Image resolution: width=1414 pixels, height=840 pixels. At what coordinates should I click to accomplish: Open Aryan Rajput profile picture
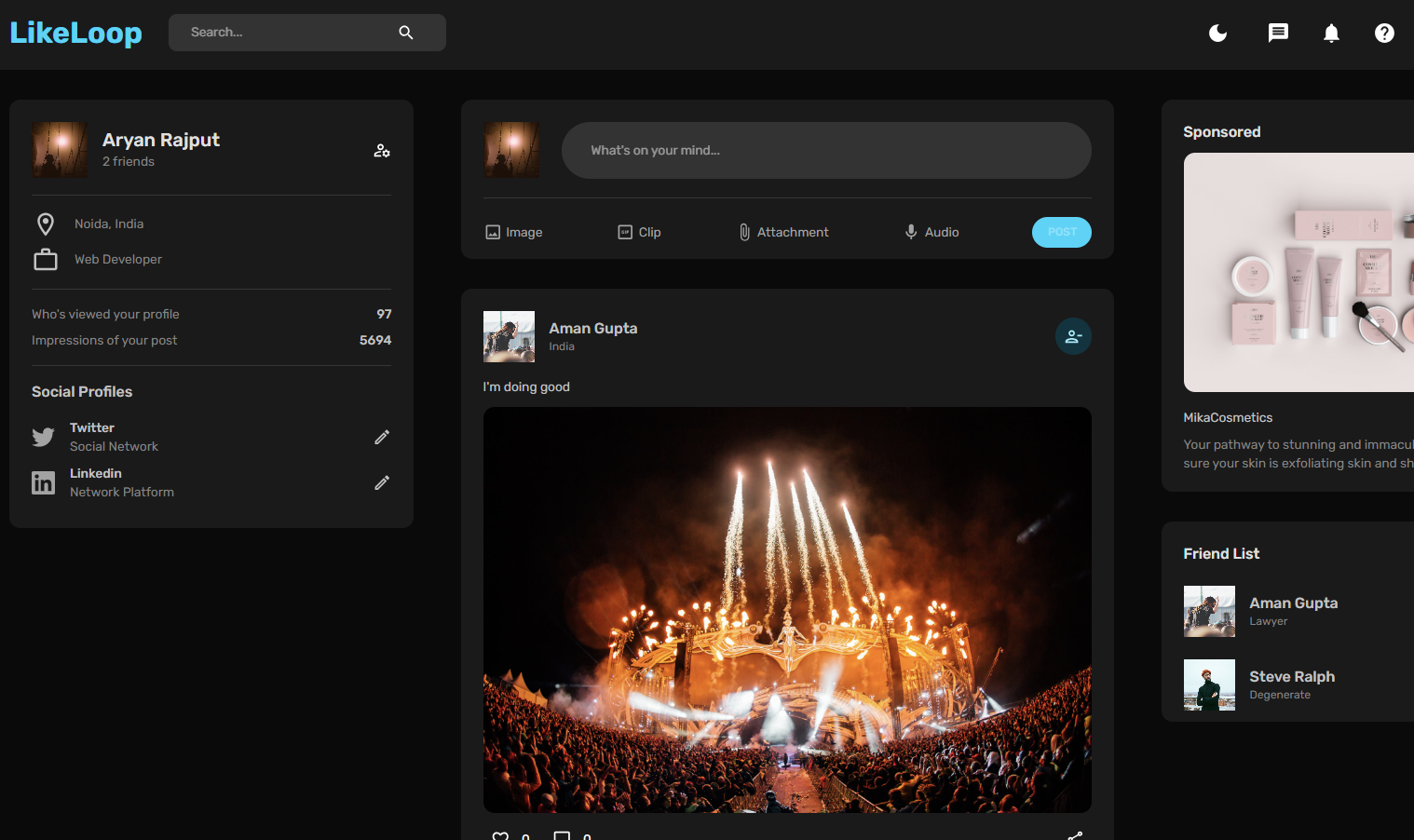(60, 150)
